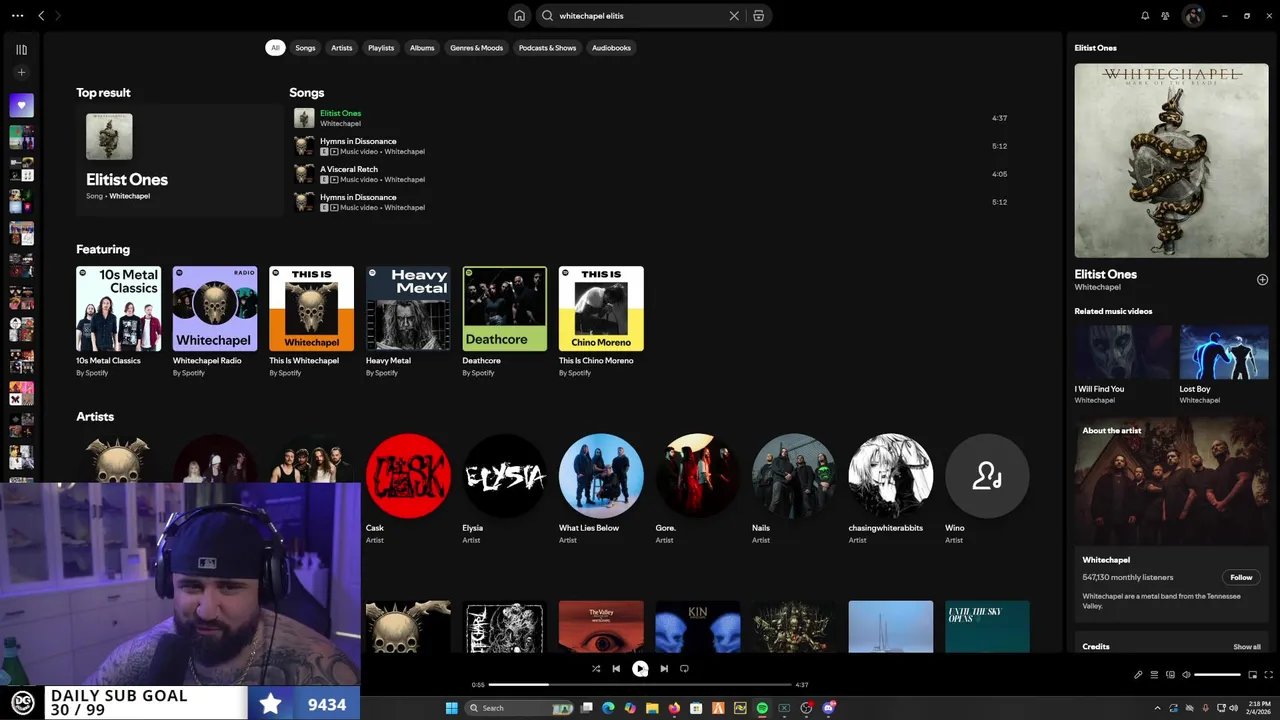1280x720 pixels.
Task: Open Heavy Metal playlist card
Action: (408, 321)
